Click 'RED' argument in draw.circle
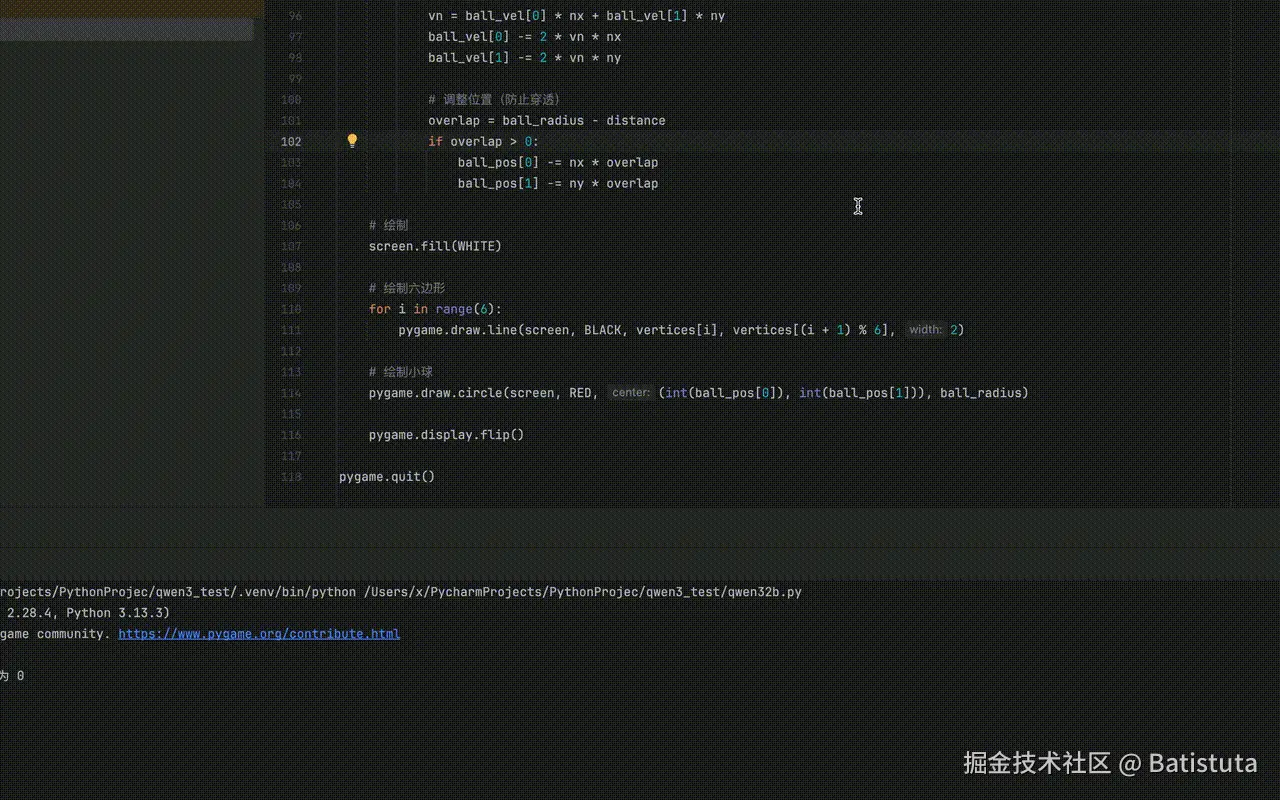Screen dimensions: 1280x800 click(x=580, y=393)
